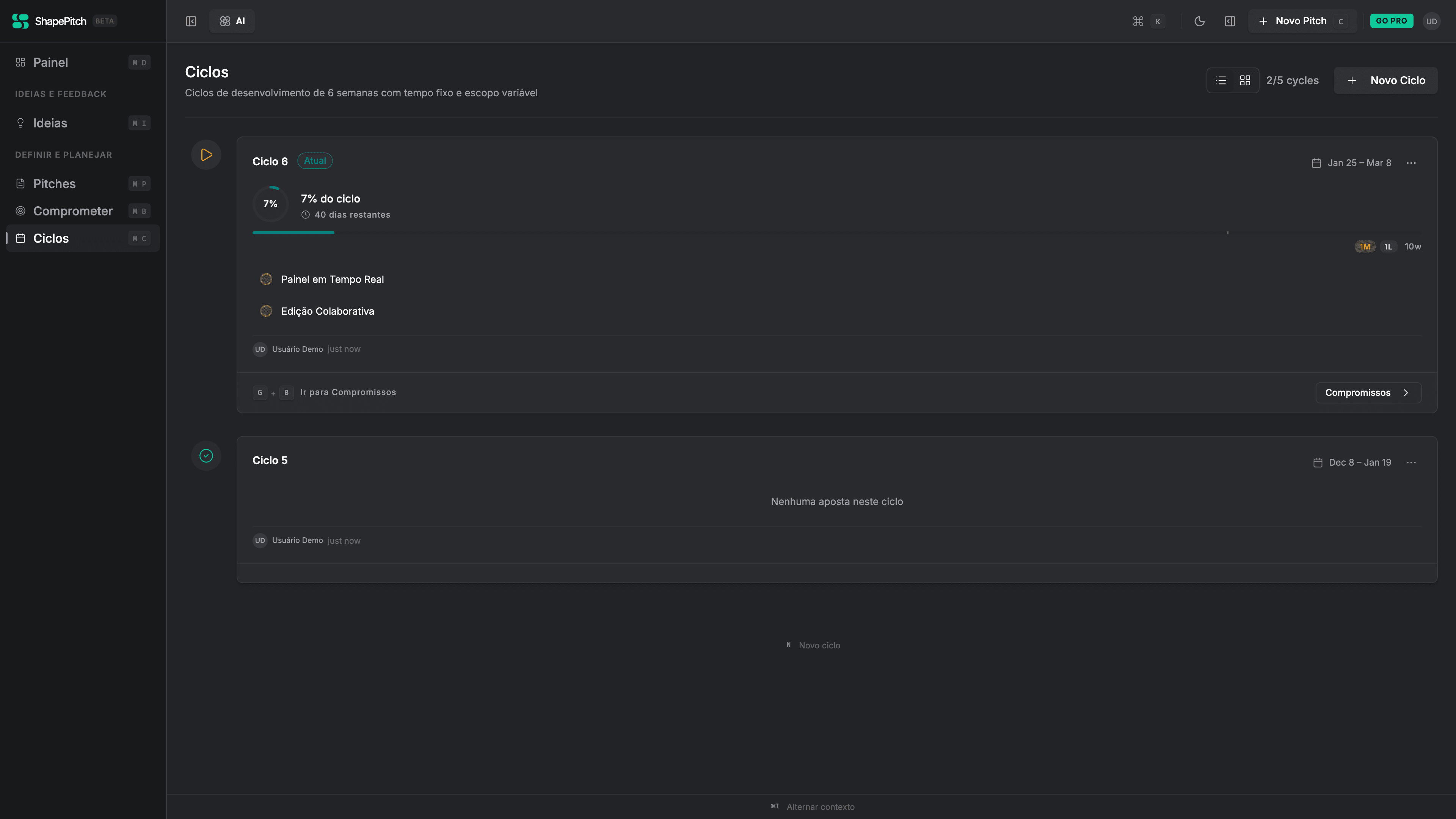Create a cycle with Novo Ciclo
This screenshot has height=819, width=1456.
1385,80
